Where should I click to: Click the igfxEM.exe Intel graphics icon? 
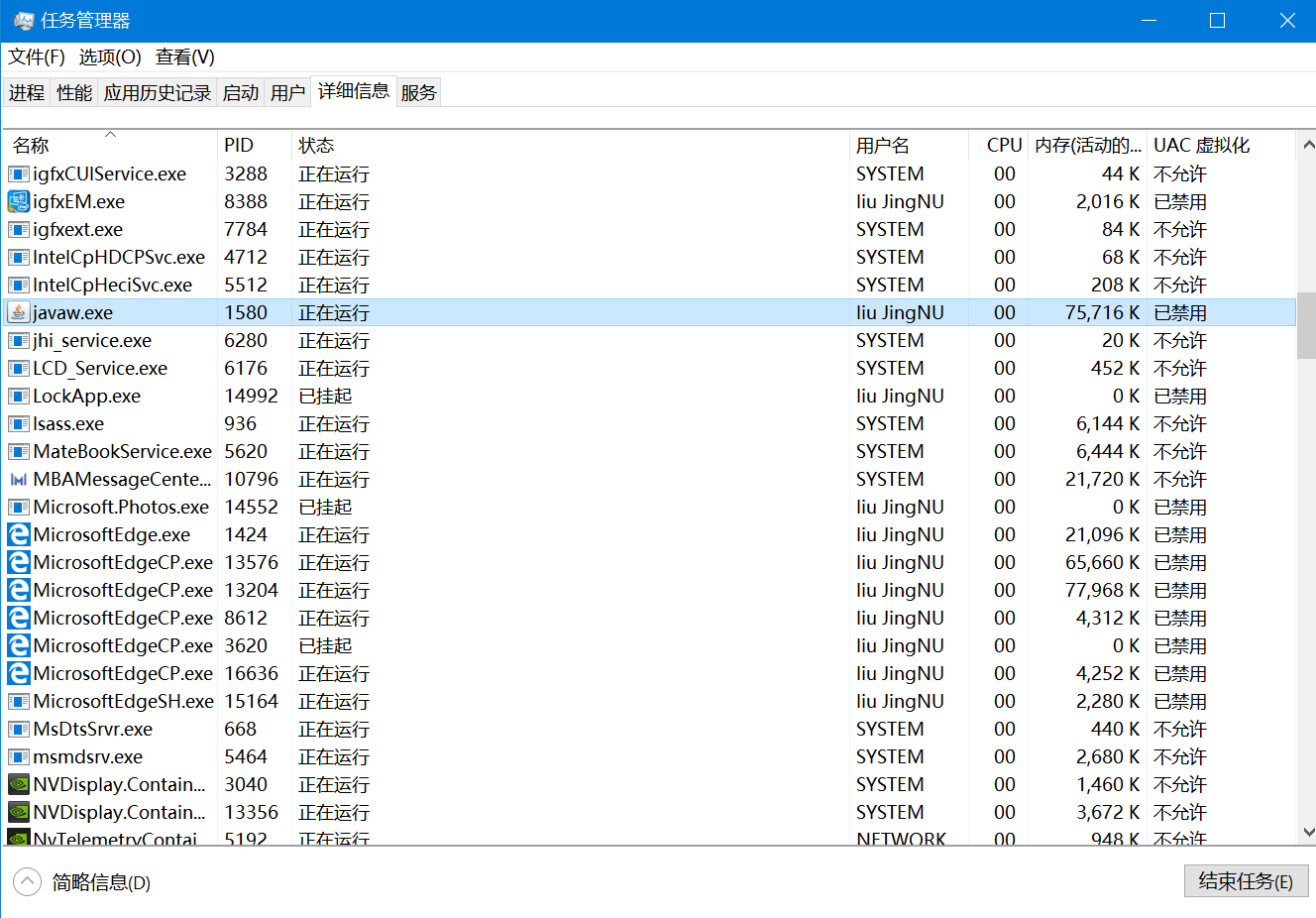pos(18,202)
